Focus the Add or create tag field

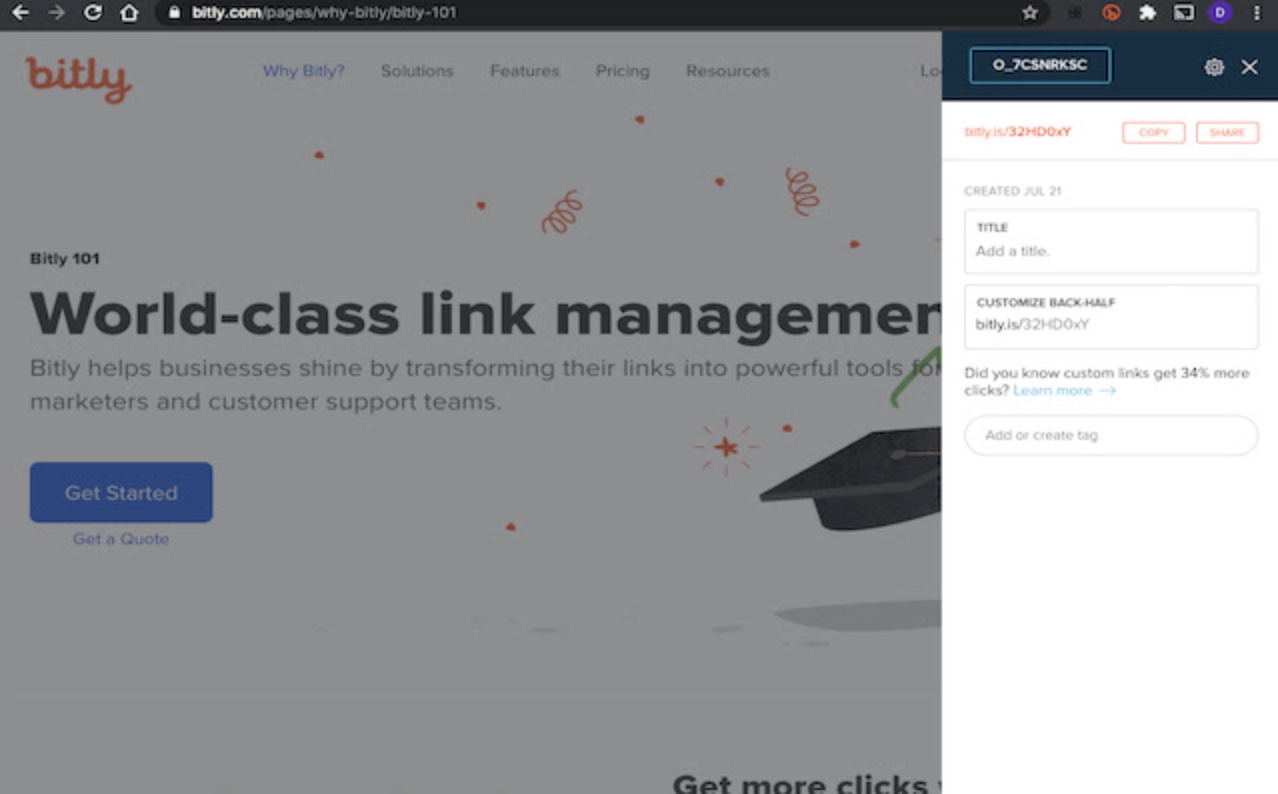pyautogui.click(x=1111, y=435)
